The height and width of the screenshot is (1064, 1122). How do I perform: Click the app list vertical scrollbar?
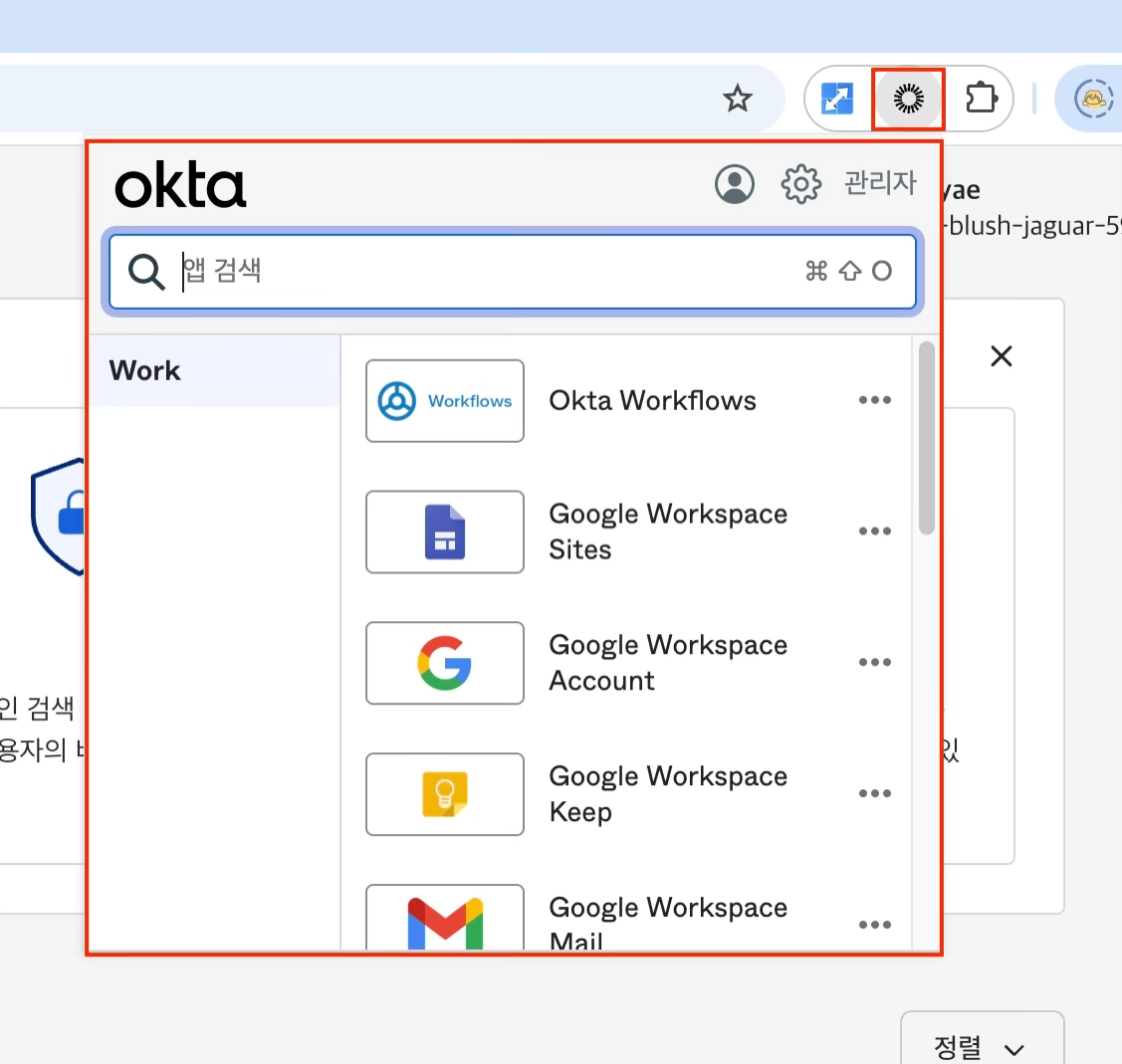click(x=926, y=438)
